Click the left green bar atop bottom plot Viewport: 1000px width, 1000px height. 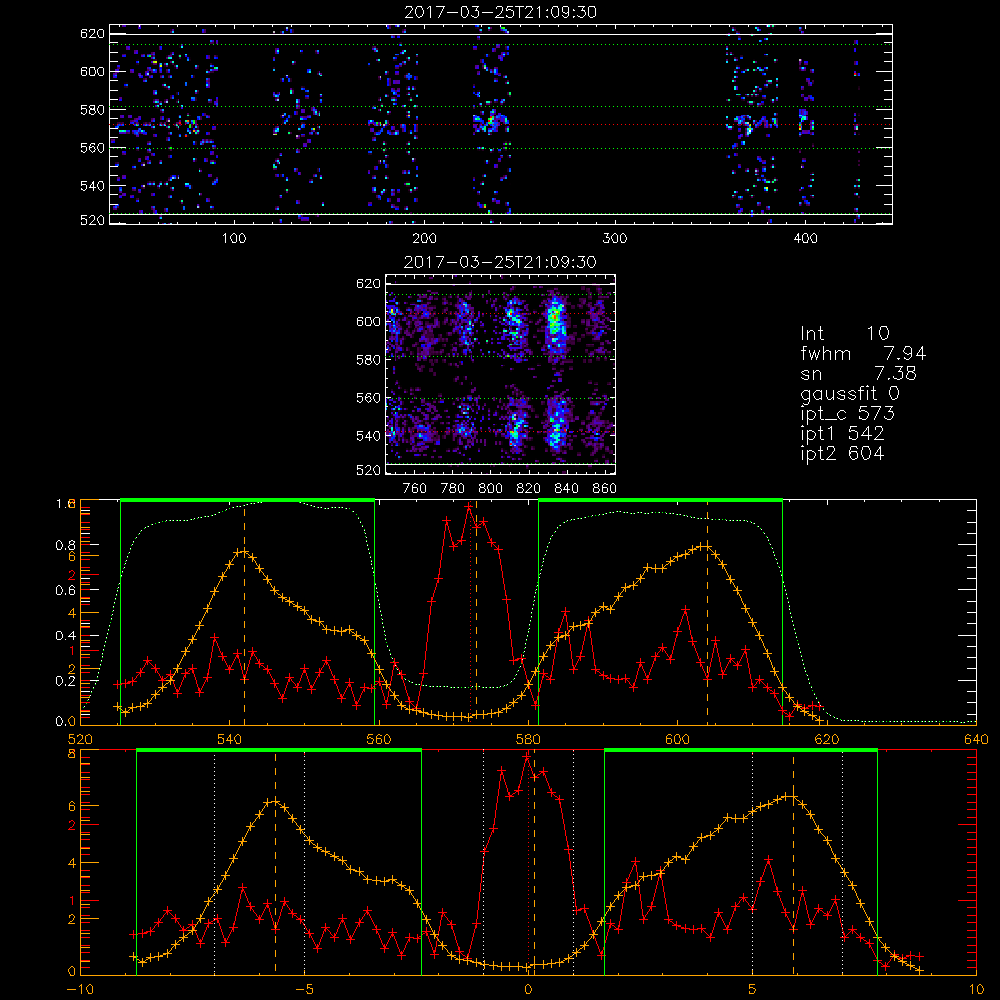click(279, 751)
